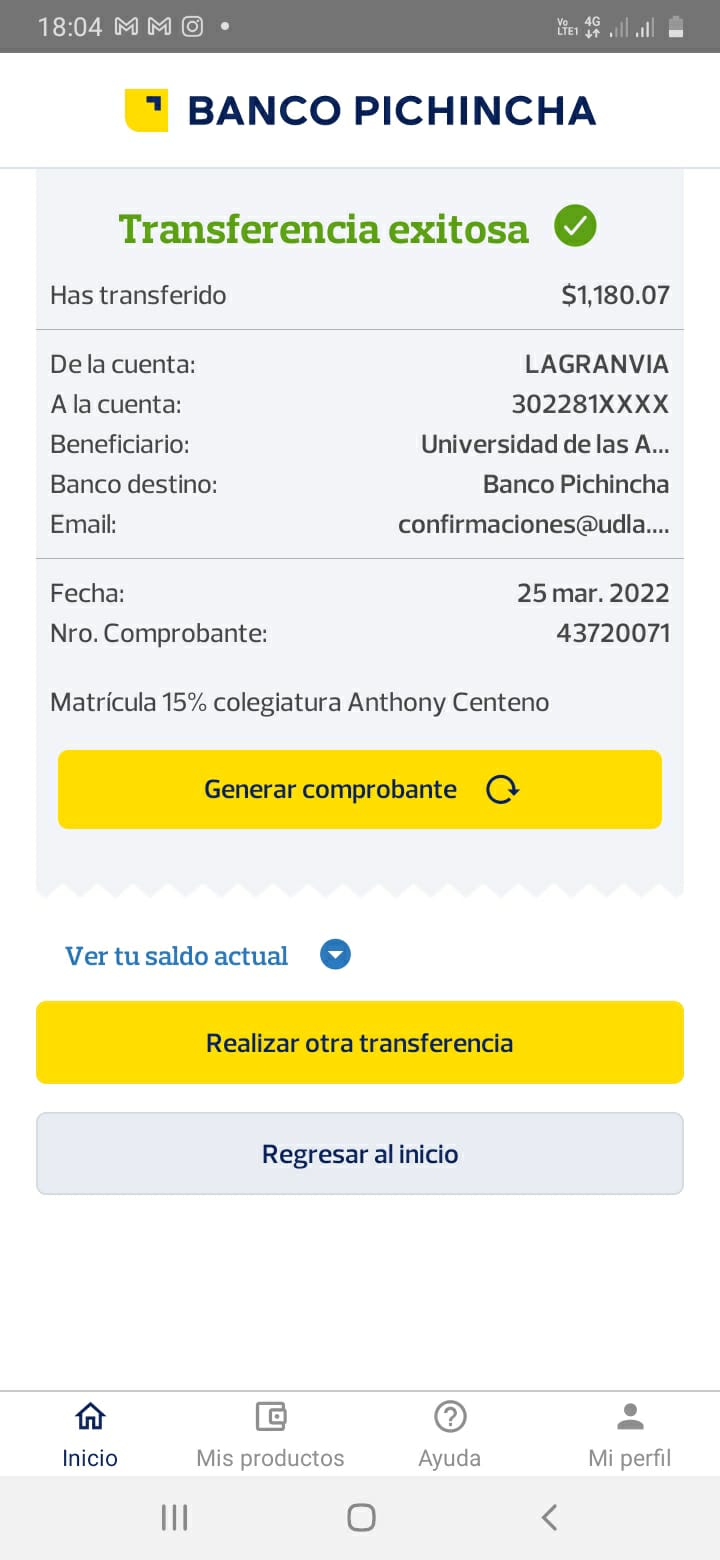720x1560 pixels.
Task: Open Mi perfil person icon
Action: [630, 1416]
